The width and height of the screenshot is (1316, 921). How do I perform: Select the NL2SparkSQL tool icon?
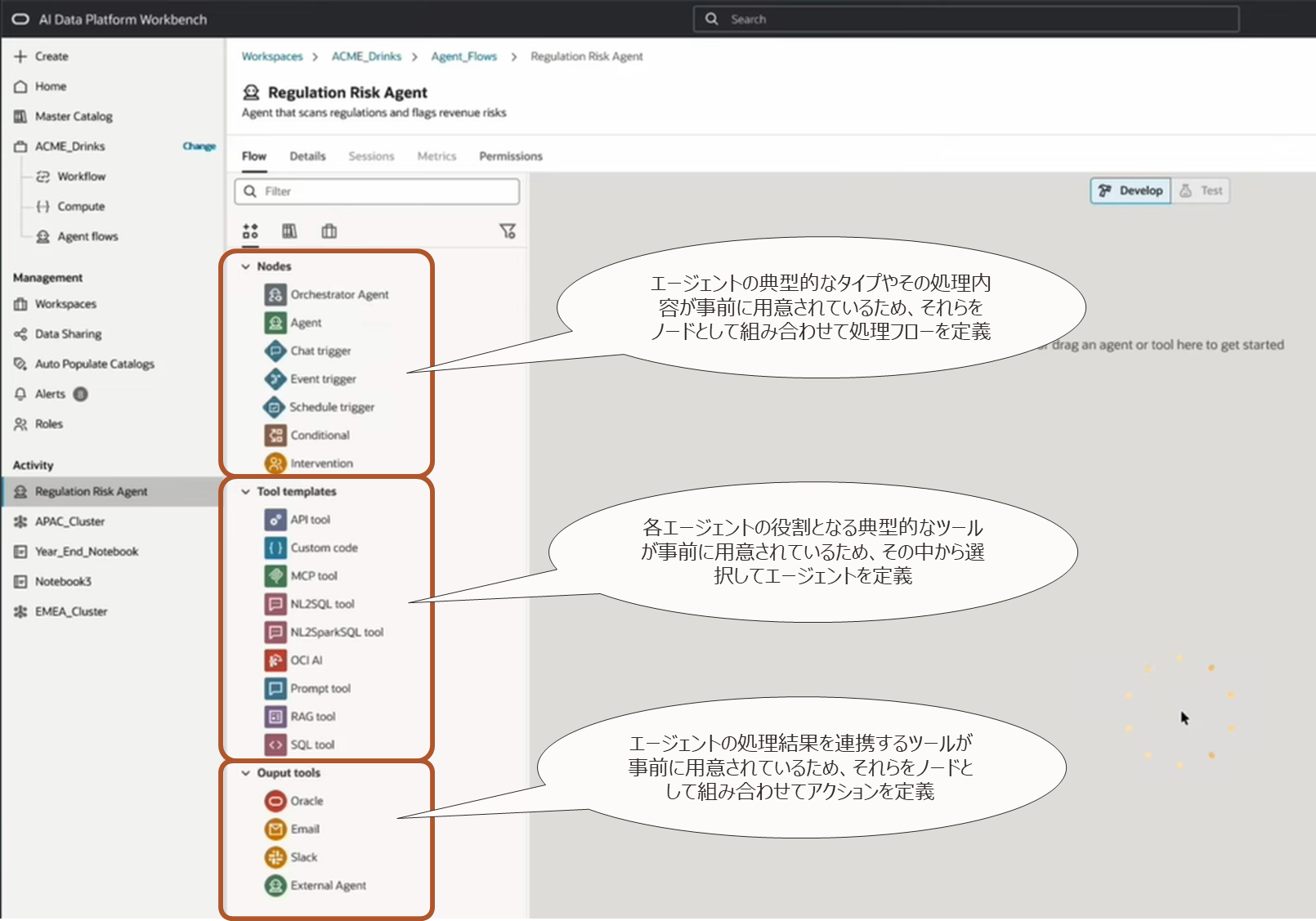[x=275, y=633]
